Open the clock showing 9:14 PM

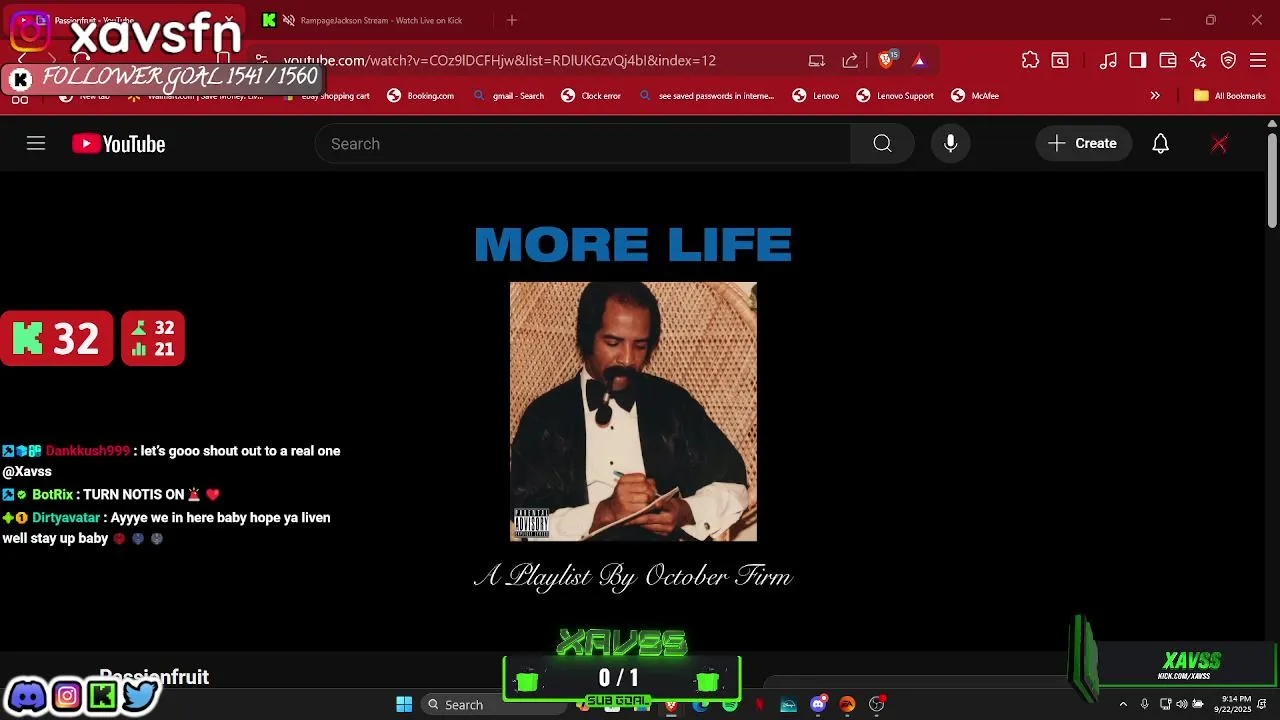(1233, 704)
